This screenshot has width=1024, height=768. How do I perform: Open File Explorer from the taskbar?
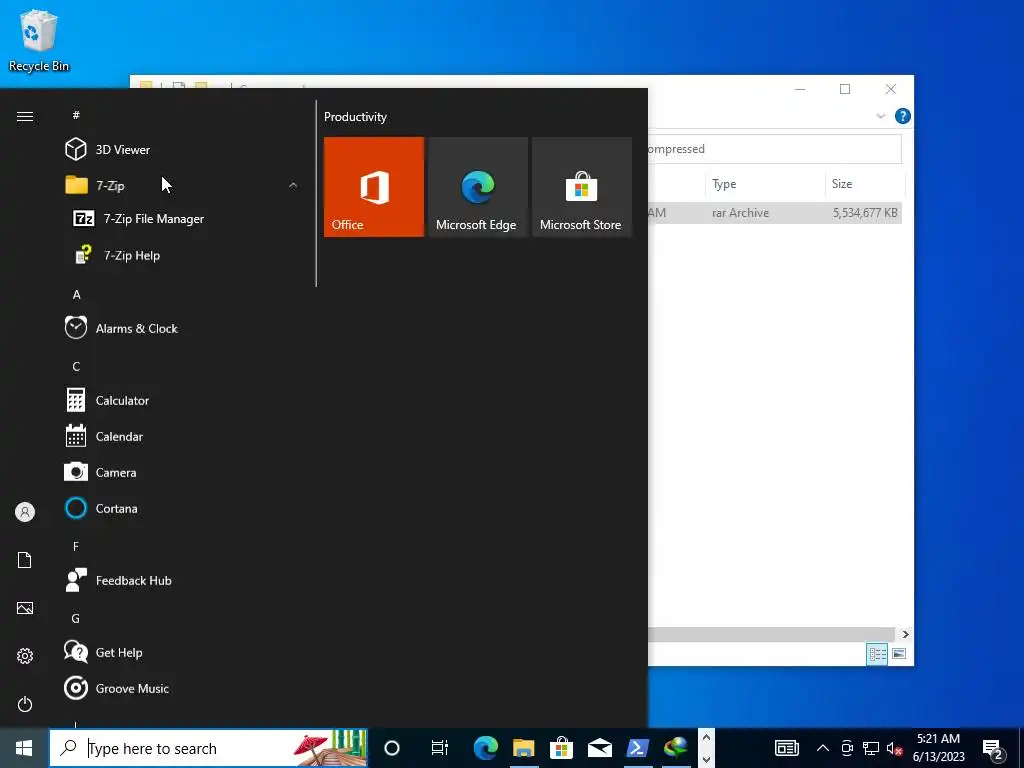click(x=523, y=748)
